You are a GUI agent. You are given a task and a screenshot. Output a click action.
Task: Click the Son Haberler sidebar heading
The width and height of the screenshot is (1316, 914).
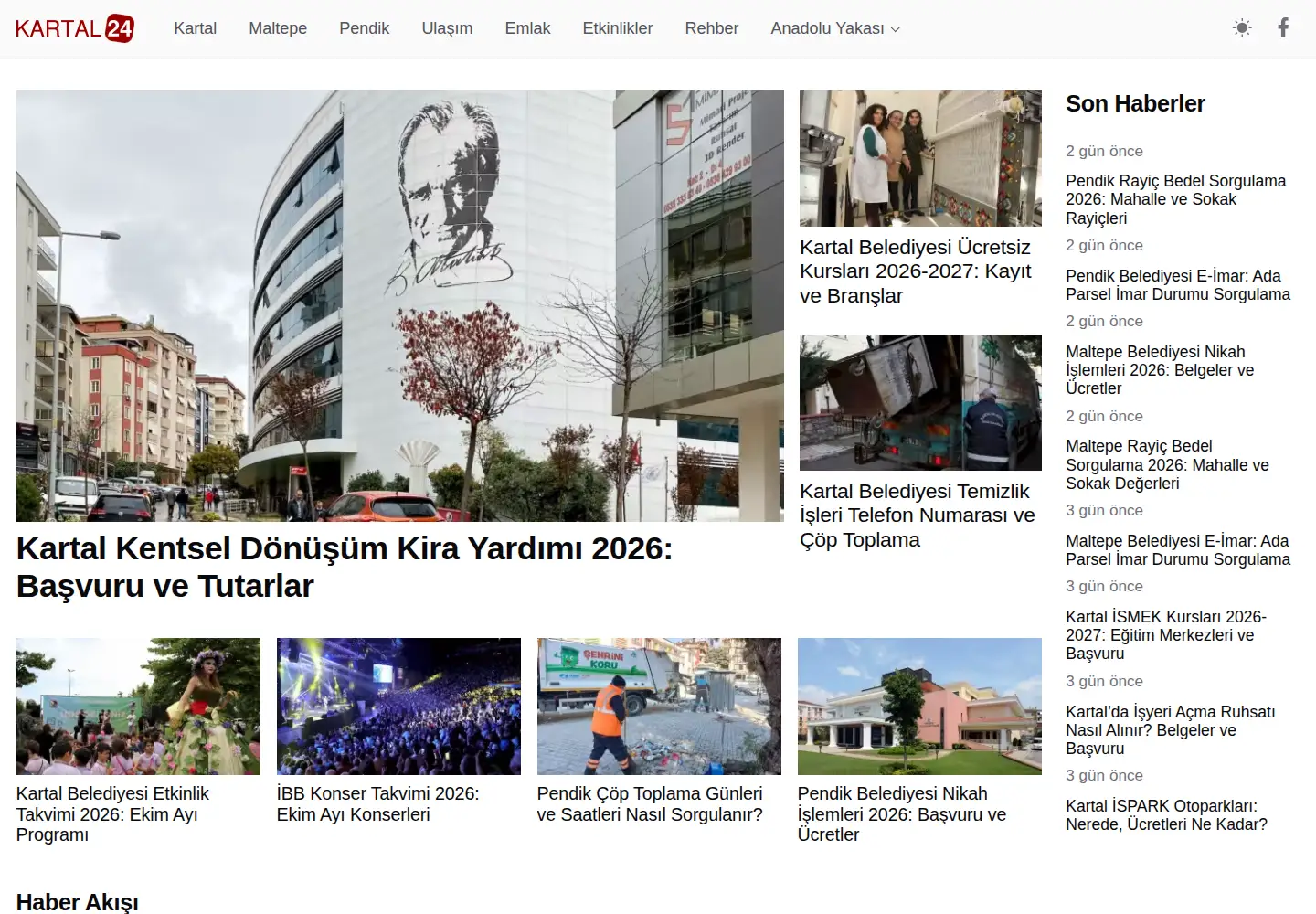pos(1135,104)
